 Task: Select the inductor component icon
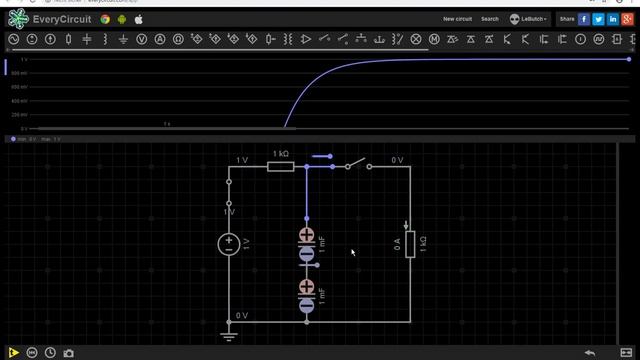point(105,39)
